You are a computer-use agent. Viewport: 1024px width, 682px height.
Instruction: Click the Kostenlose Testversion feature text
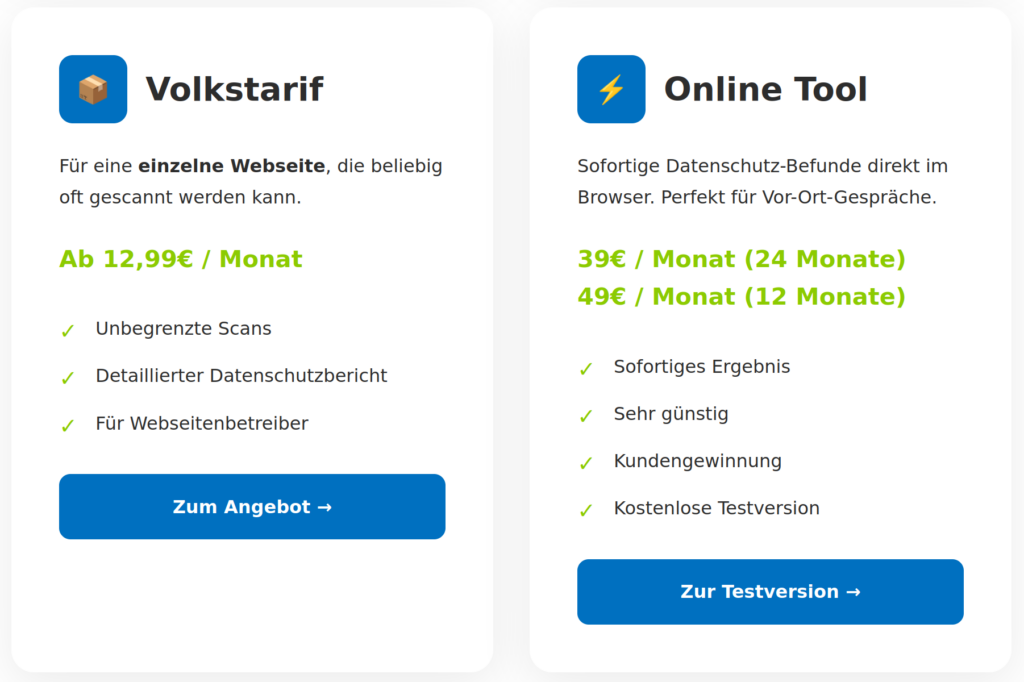click(716, 508)
